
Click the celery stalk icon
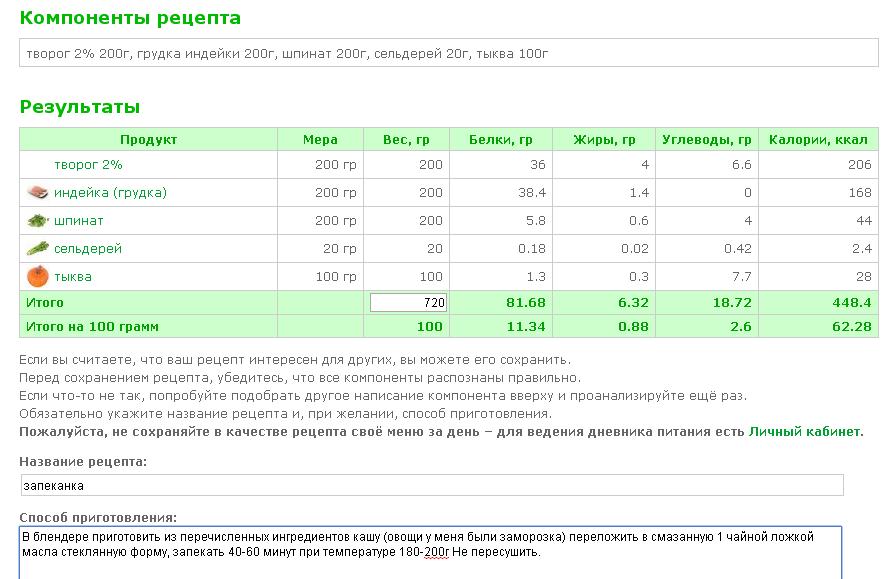point(37,248)
